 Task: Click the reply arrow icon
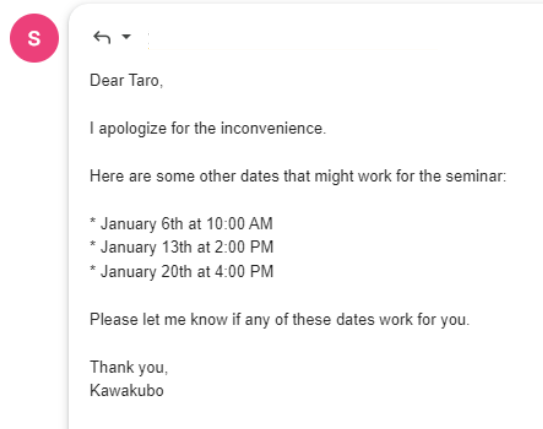coord(102,37)
